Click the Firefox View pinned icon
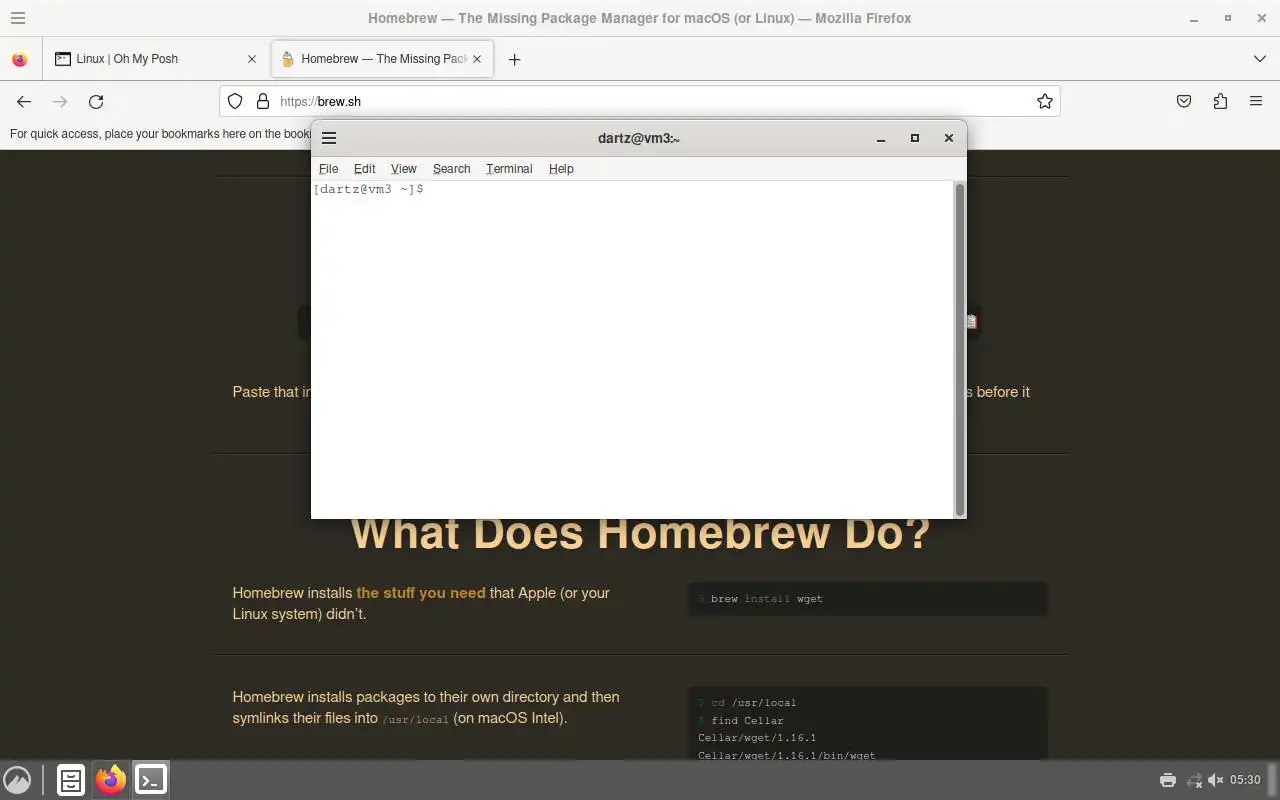 (19, 59)
